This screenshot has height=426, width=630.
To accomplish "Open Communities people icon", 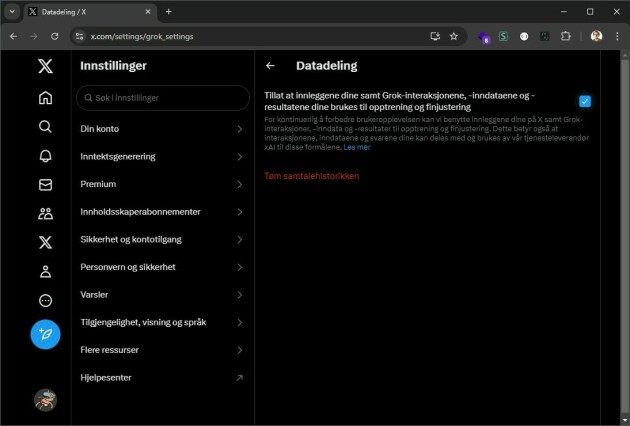I will (x=45, y=214).
